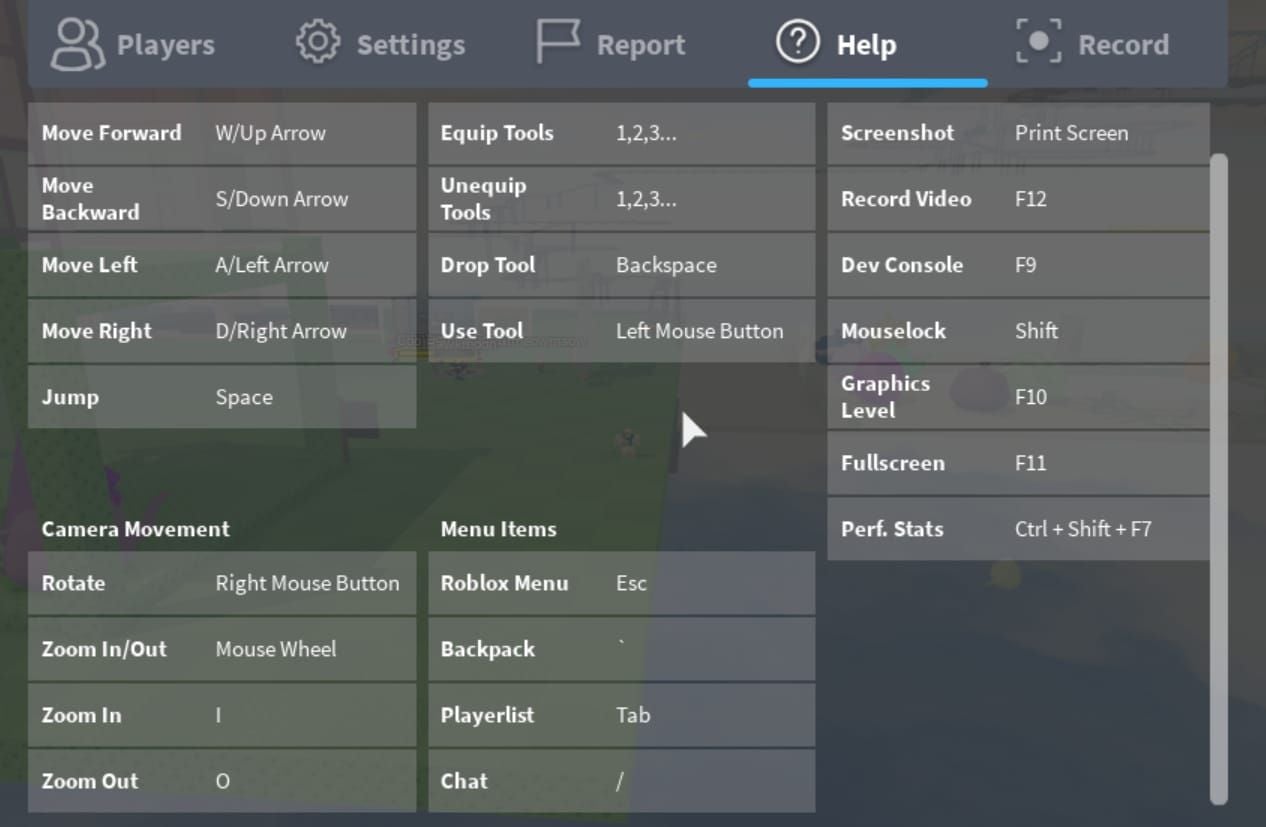The height and width of the screenshot is (827, 1266).
Task: Click the Report flag icon
Action: tap(558, 44)
